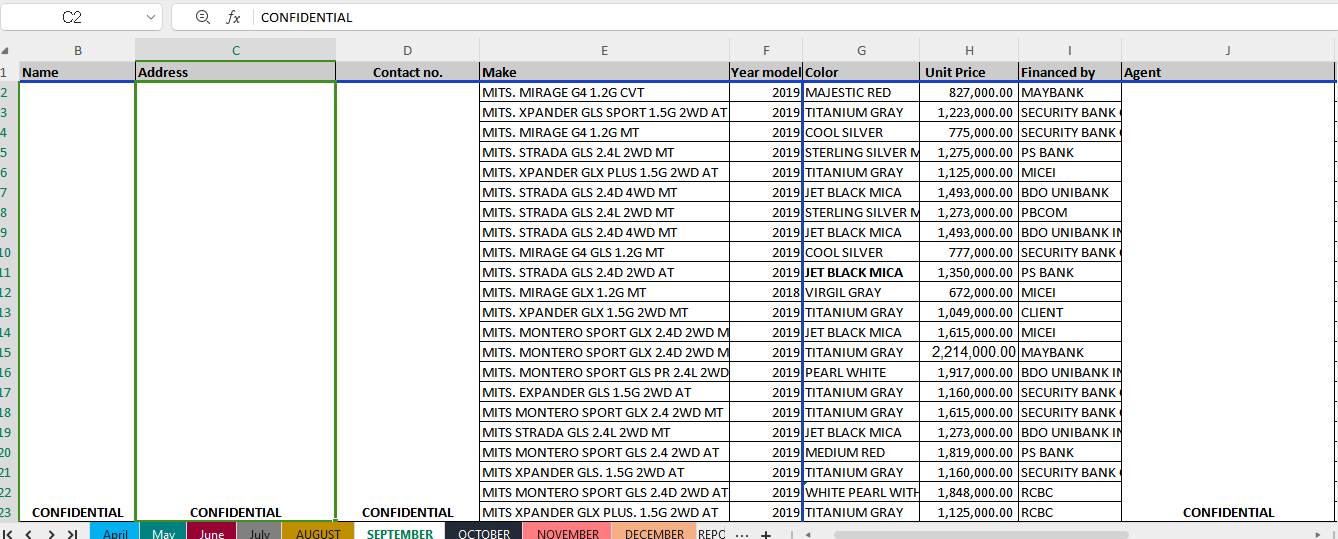Viewport: 1338px width, 539px height.
Task: Click CONFIDENTIAL in the Agent column
Action: (x=1228, y=512)
